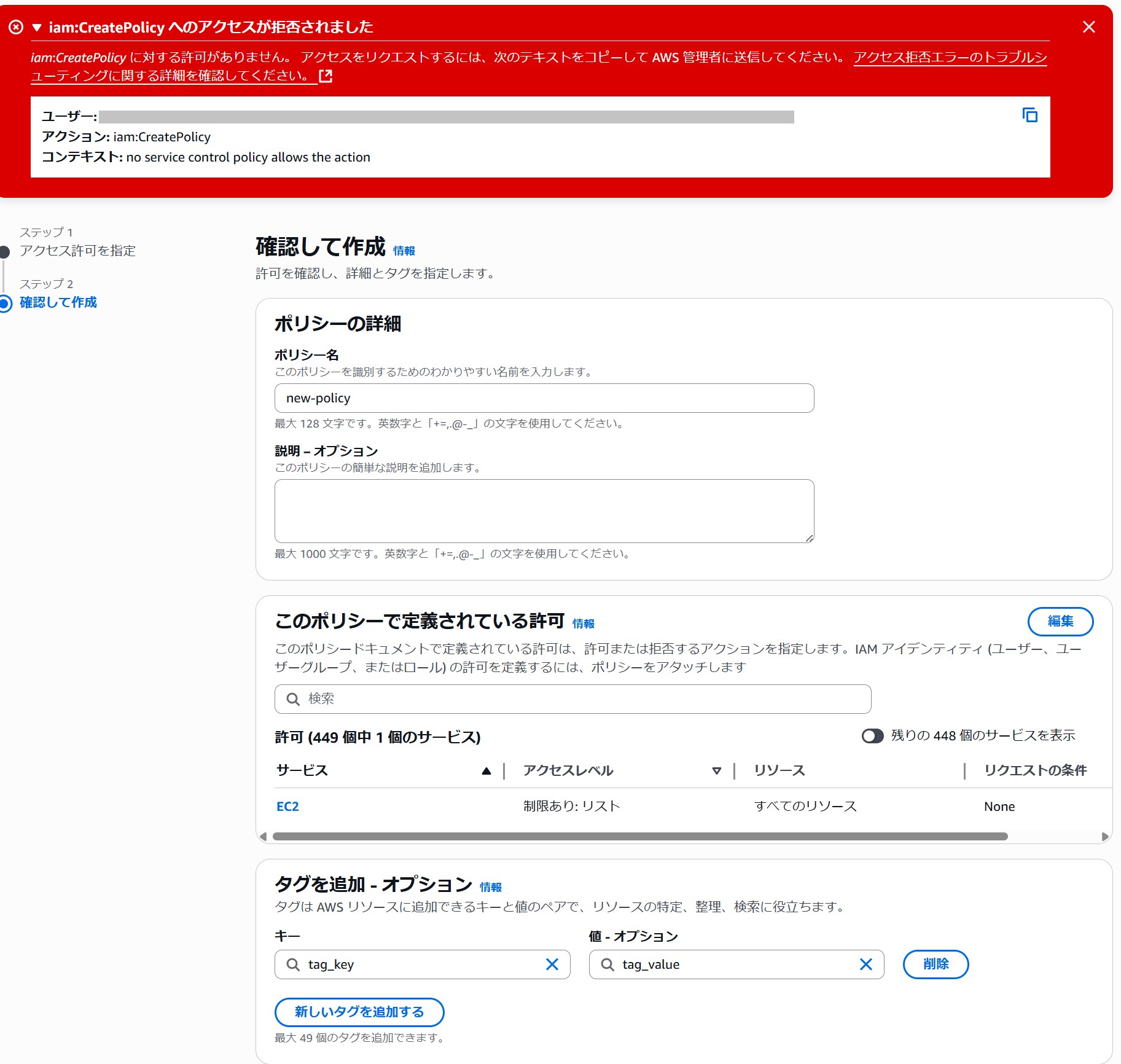Screen dimensions: 1121x1064
Task: Click the permissions search box
Action: tap(572, 699)
